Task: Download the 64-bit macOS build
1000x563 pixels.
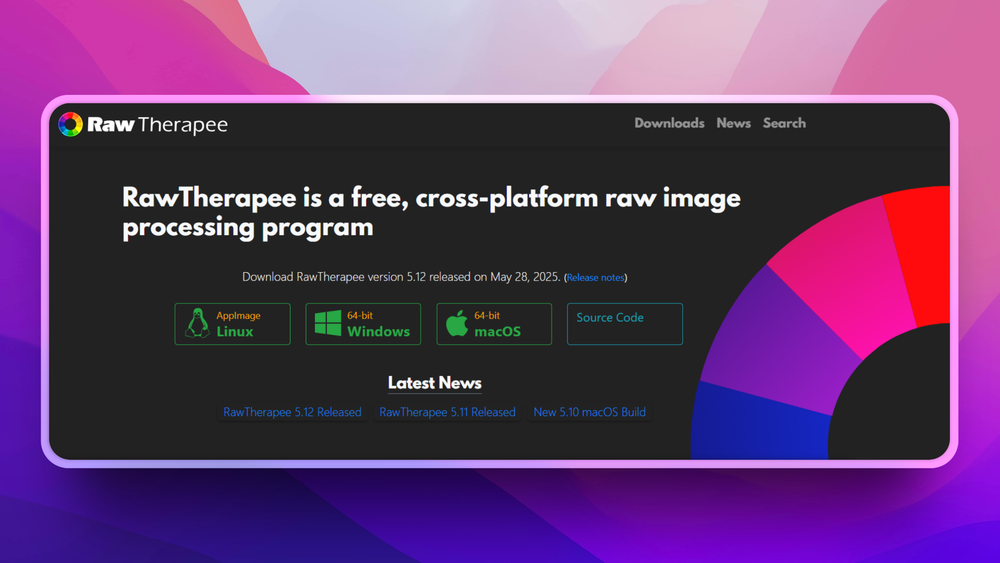Action: tap(494, 324)
